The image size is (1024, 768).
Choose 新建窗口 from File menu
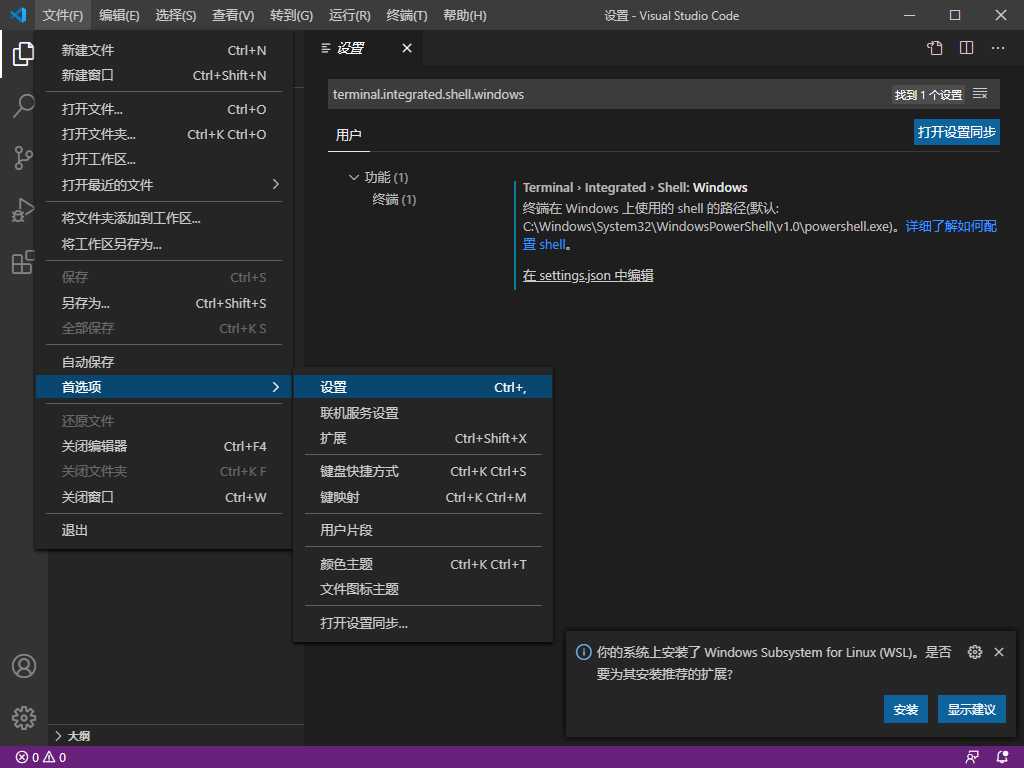coord(164,75)
